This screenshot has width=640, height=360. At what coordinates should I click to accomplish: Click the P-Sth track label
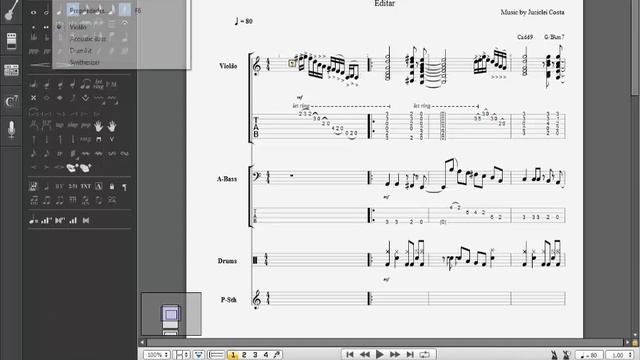[229, 300]
